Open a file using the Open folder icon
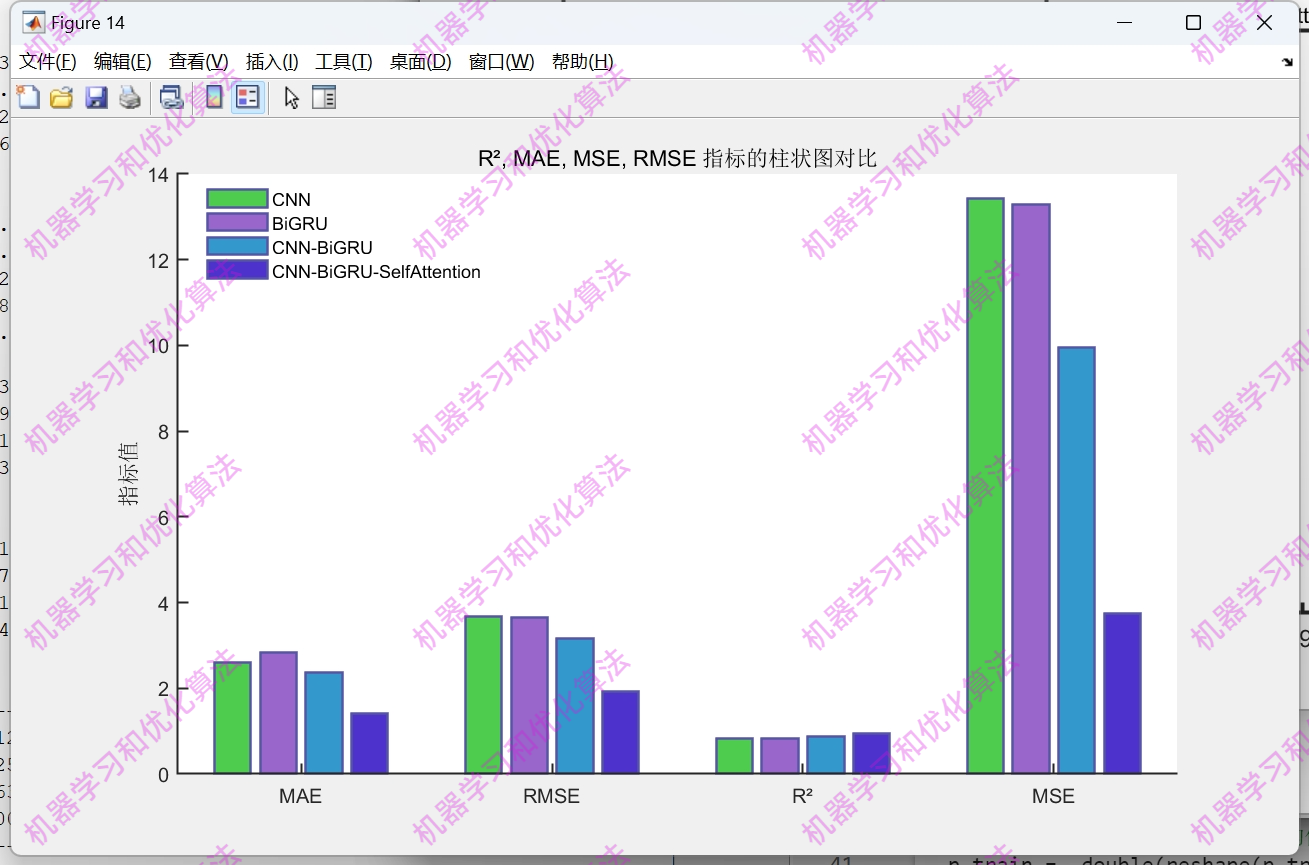Screen dimensions: 1309x865 61,97
